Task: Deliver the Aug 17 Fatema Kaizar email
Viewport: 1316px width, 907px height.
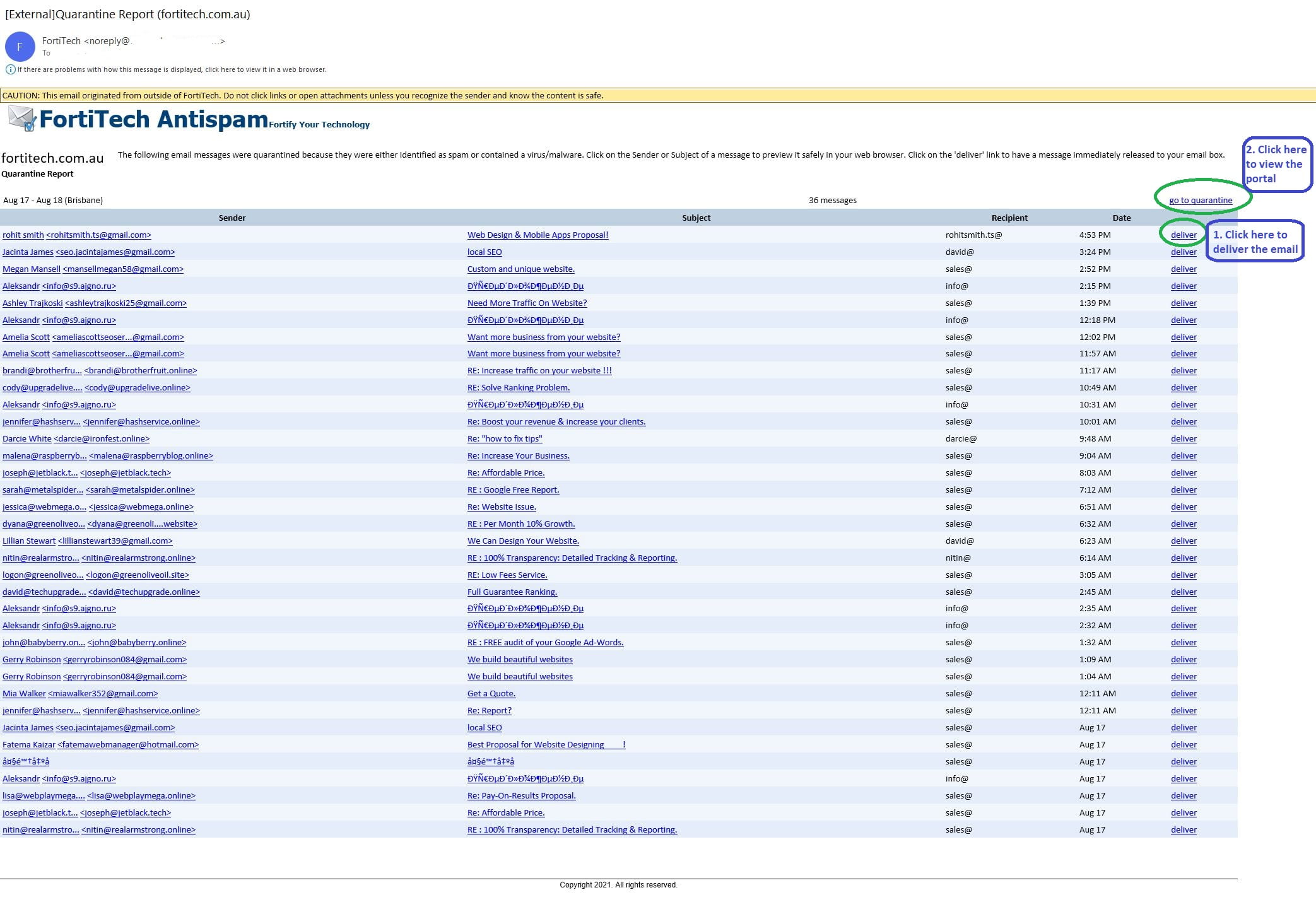Action: (x=1184, y=745)
